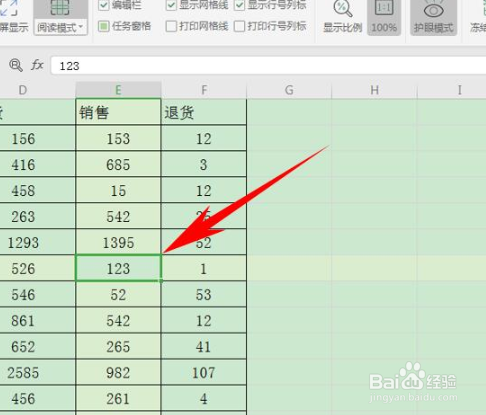Select the cell containing 685
This screenshot has width=486, height=415.
pyautogui.click(x=118, y=164)
